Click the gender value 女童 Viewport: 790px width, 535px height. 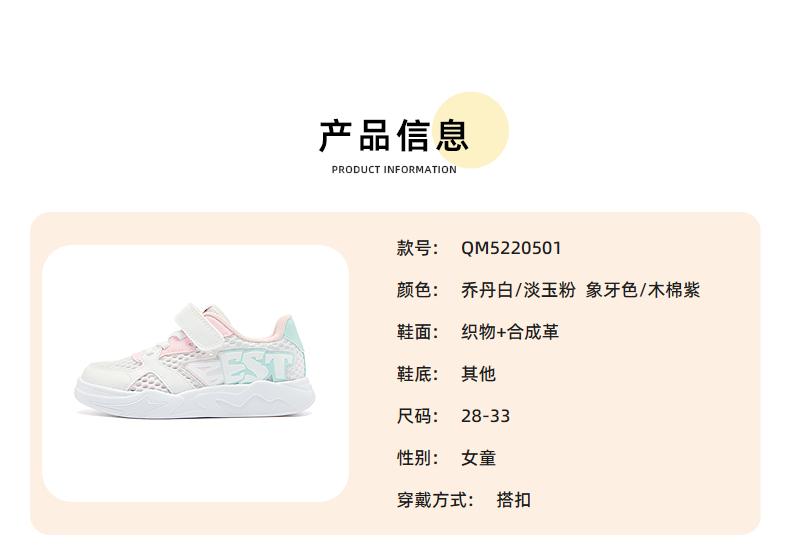pos(479,458)
